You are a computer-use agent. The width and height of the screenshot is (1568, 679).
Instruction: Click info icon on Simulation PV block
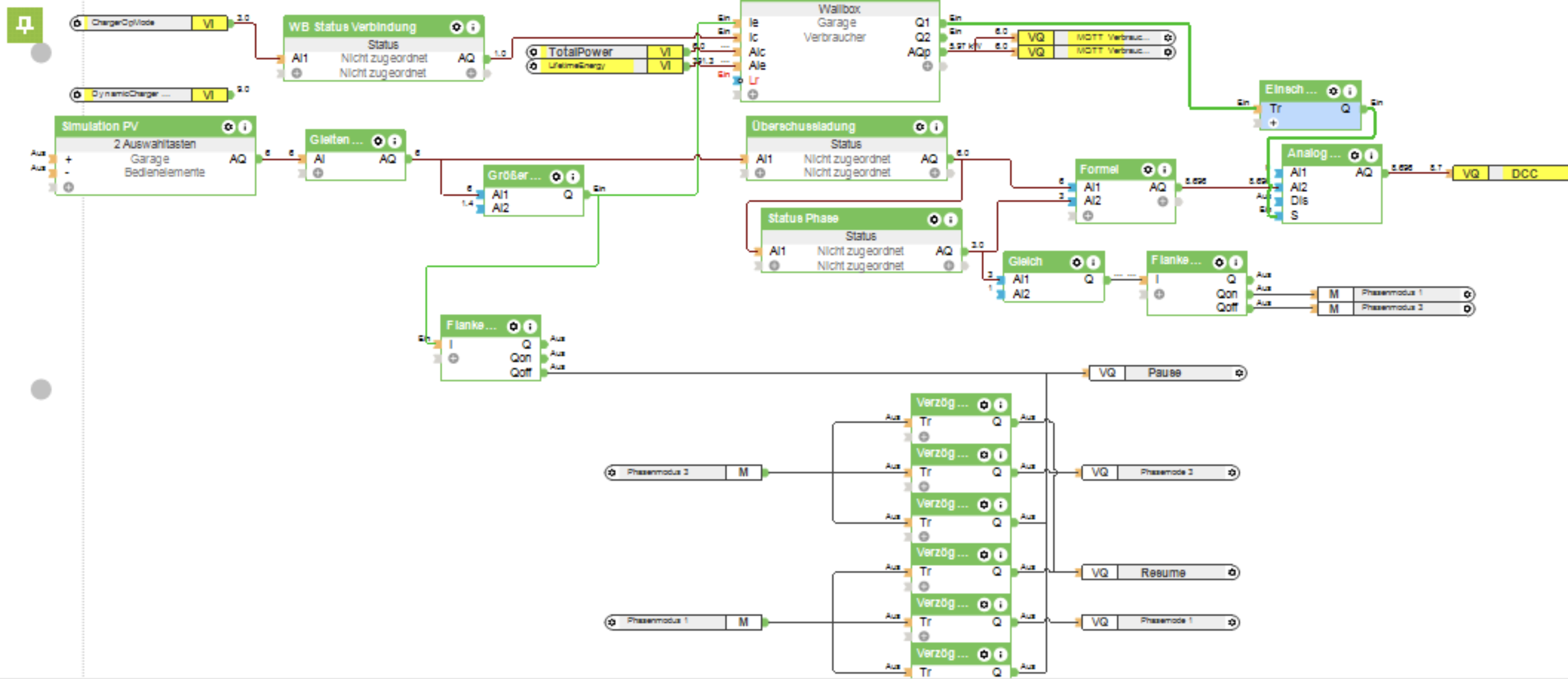[x=245, y=126]
